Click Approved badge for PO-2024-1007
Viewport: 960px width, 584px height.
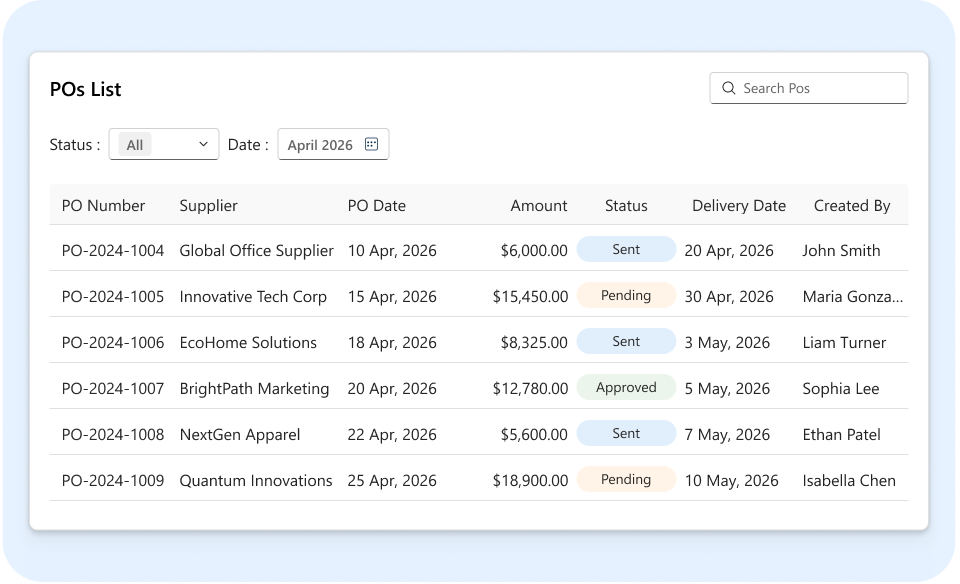(x=626, y=387)
